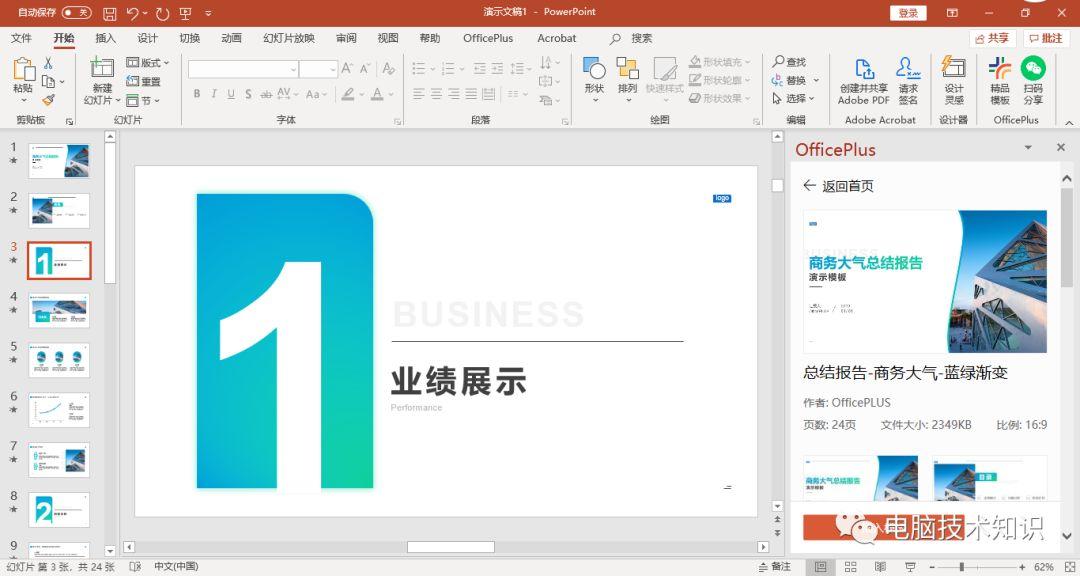Image resolution: width=1080 pixels, height=576 pixels.
Task: Open the Layout (版式) dropdown
Action: 149,63
